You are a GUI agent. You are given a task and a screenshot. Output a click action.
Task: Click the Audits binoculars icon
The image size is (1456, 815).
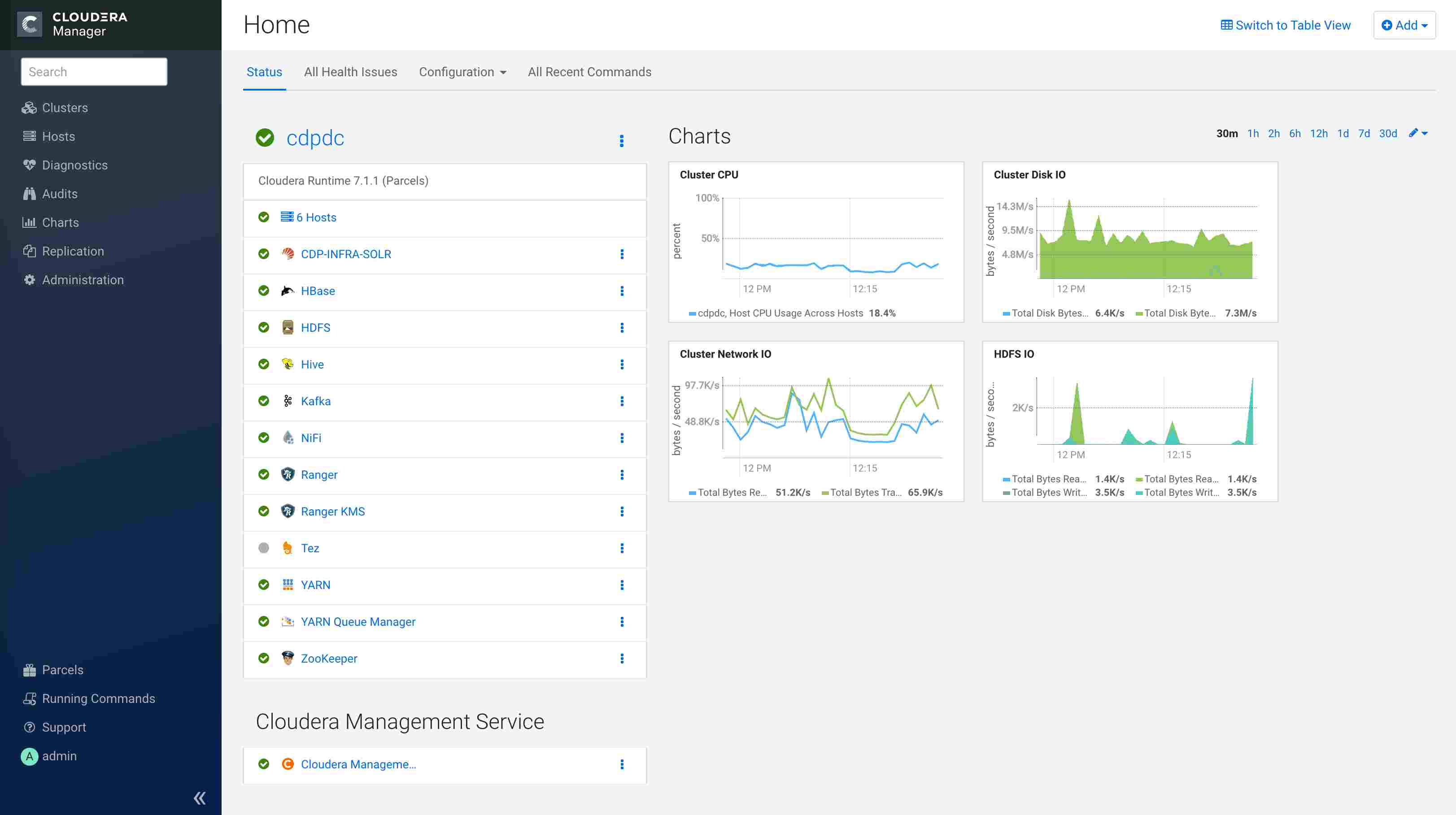pos(29,194)
